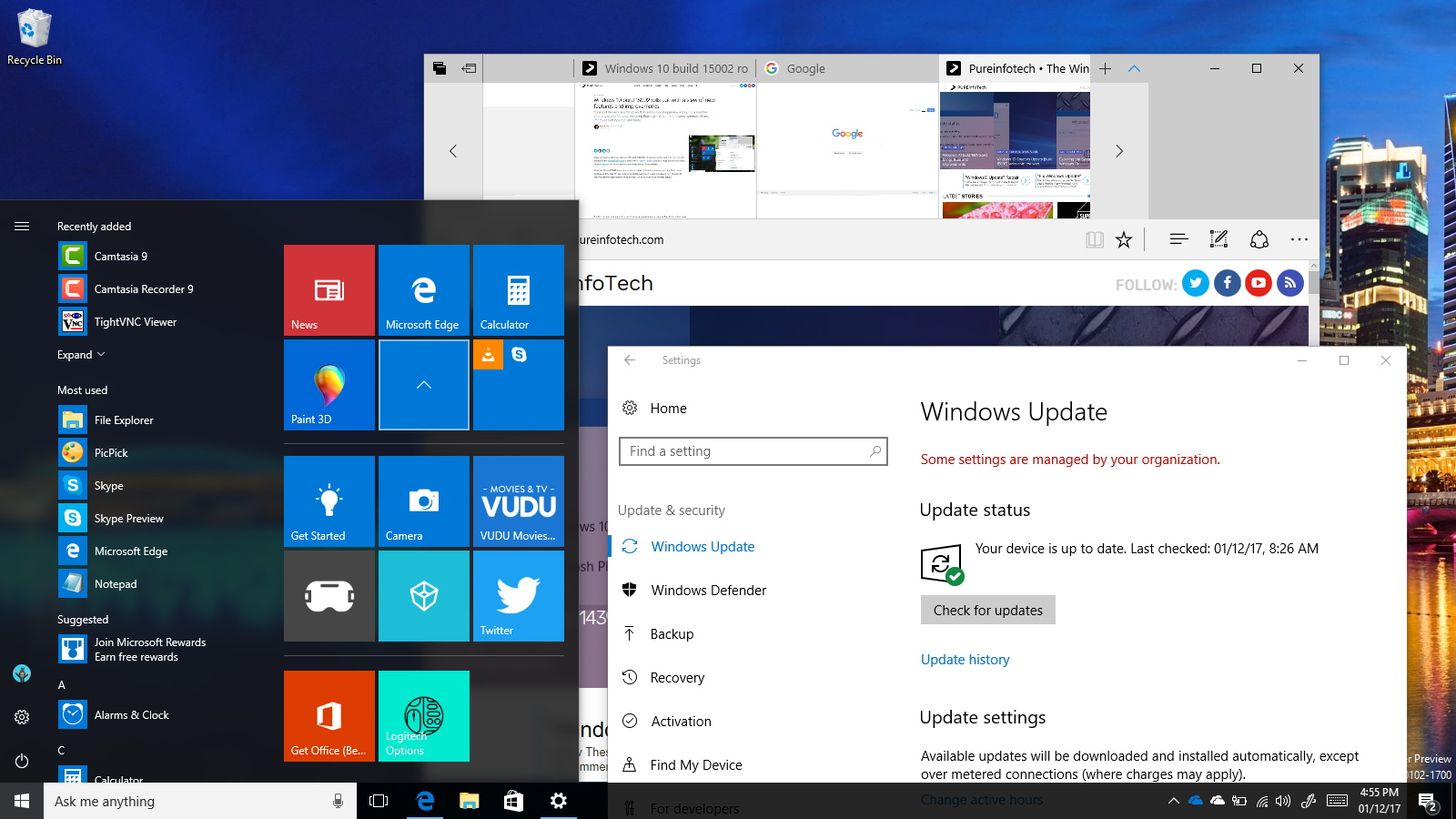Click the Check for updates button
This screenshot has height=819, width=1456.
pos(988,610)
